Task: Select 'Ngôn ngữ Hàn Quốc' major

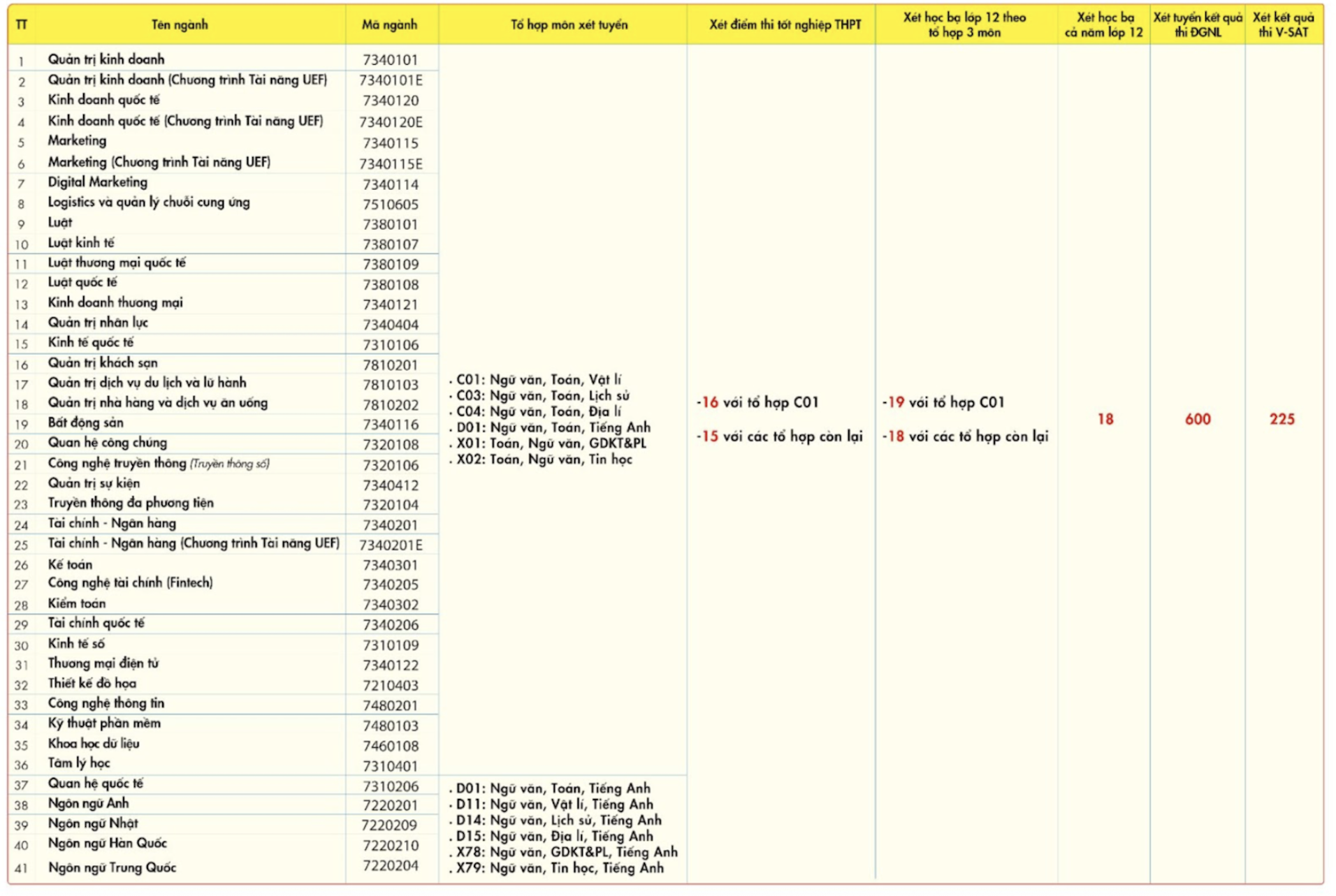Action: [108, 844]
